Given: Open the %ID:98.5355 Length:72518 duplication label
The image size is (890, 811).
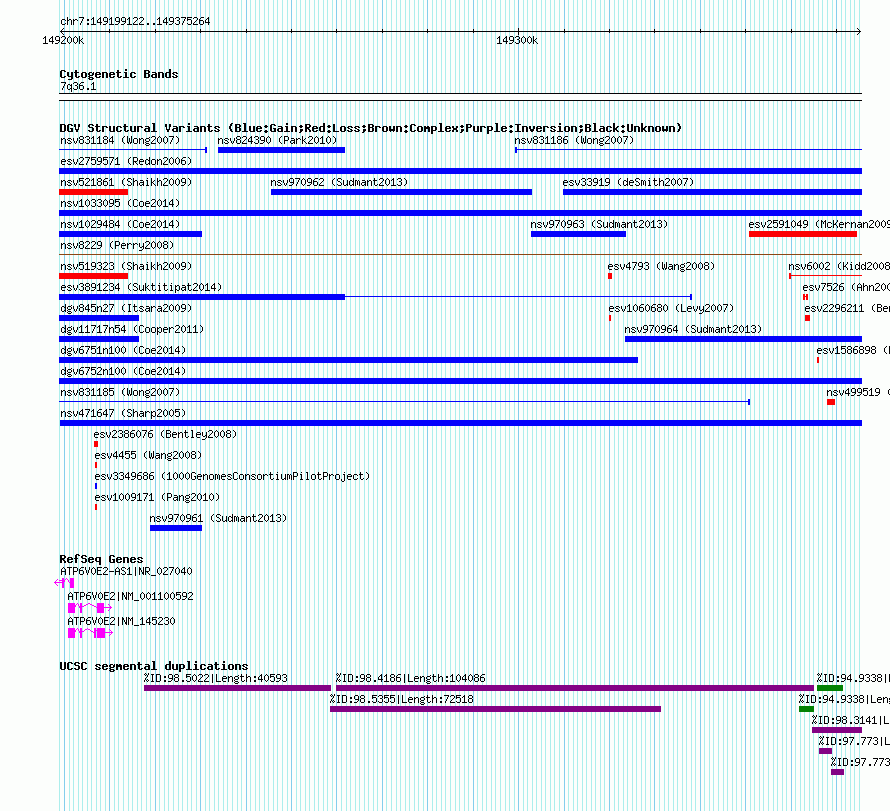Looking at the screenshot, I should 401,699.
